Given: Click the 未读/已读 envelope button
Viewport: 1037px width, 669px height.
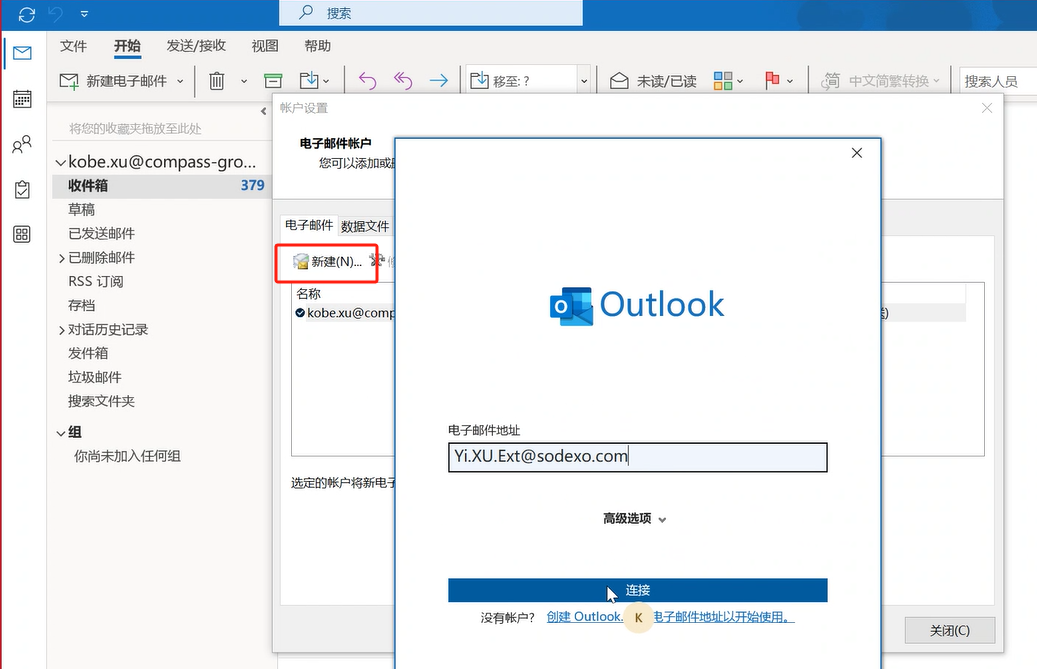Looking at the screenshot, I should tap(653, 81).
